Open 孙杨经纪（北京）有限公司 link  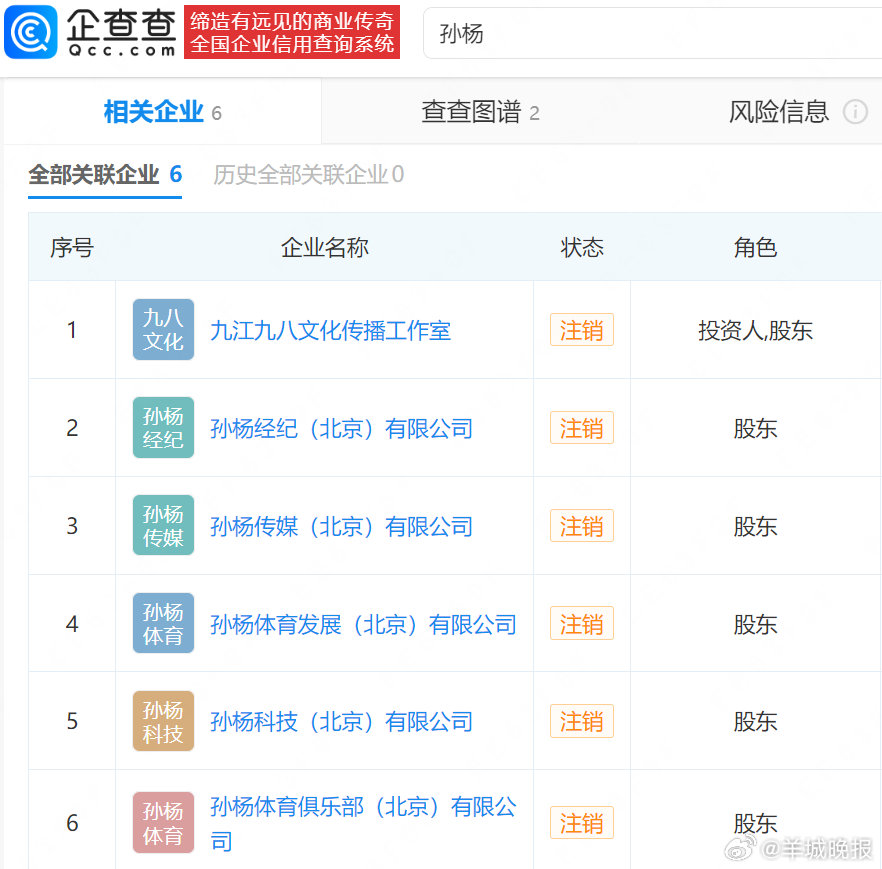coord(341,429)
